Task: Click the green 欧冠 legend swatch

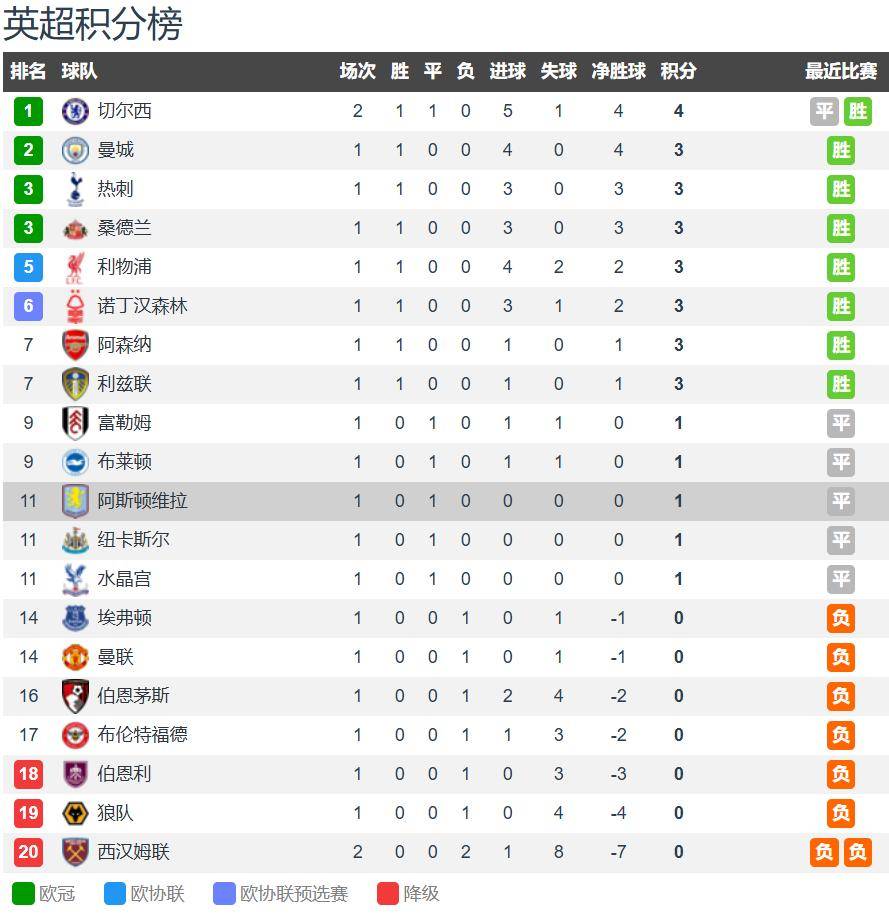Action: [23, 893]
